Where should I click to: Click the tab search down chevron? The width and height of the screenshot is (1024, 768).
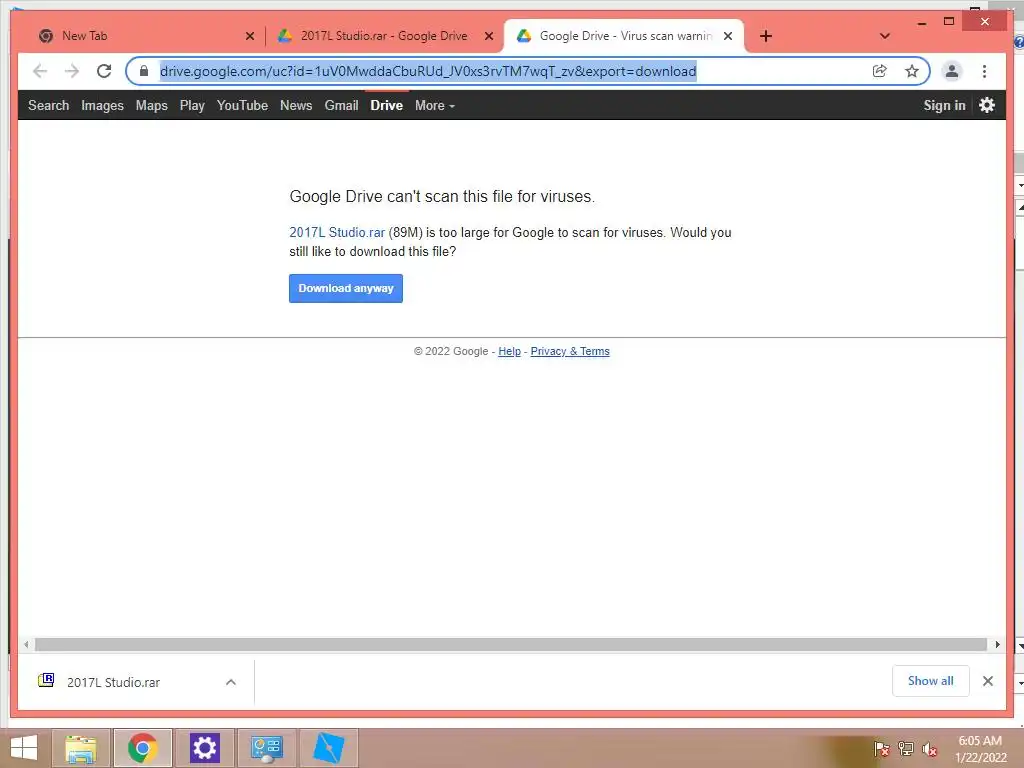pyautogui.click(x=885, y=36)
